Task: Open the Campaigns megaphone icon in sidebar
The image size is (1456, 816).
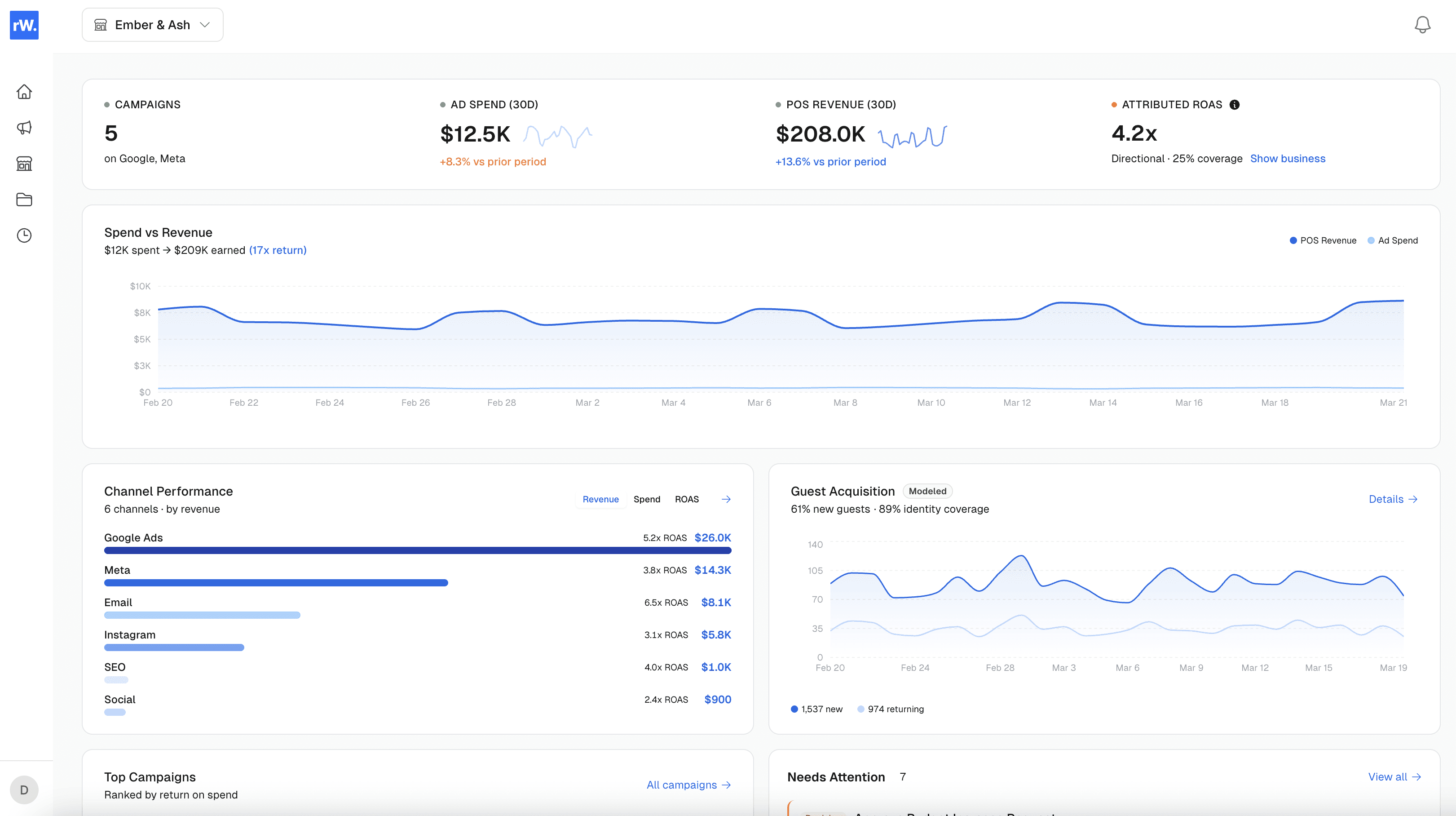Action: click(x=24, y=127)
